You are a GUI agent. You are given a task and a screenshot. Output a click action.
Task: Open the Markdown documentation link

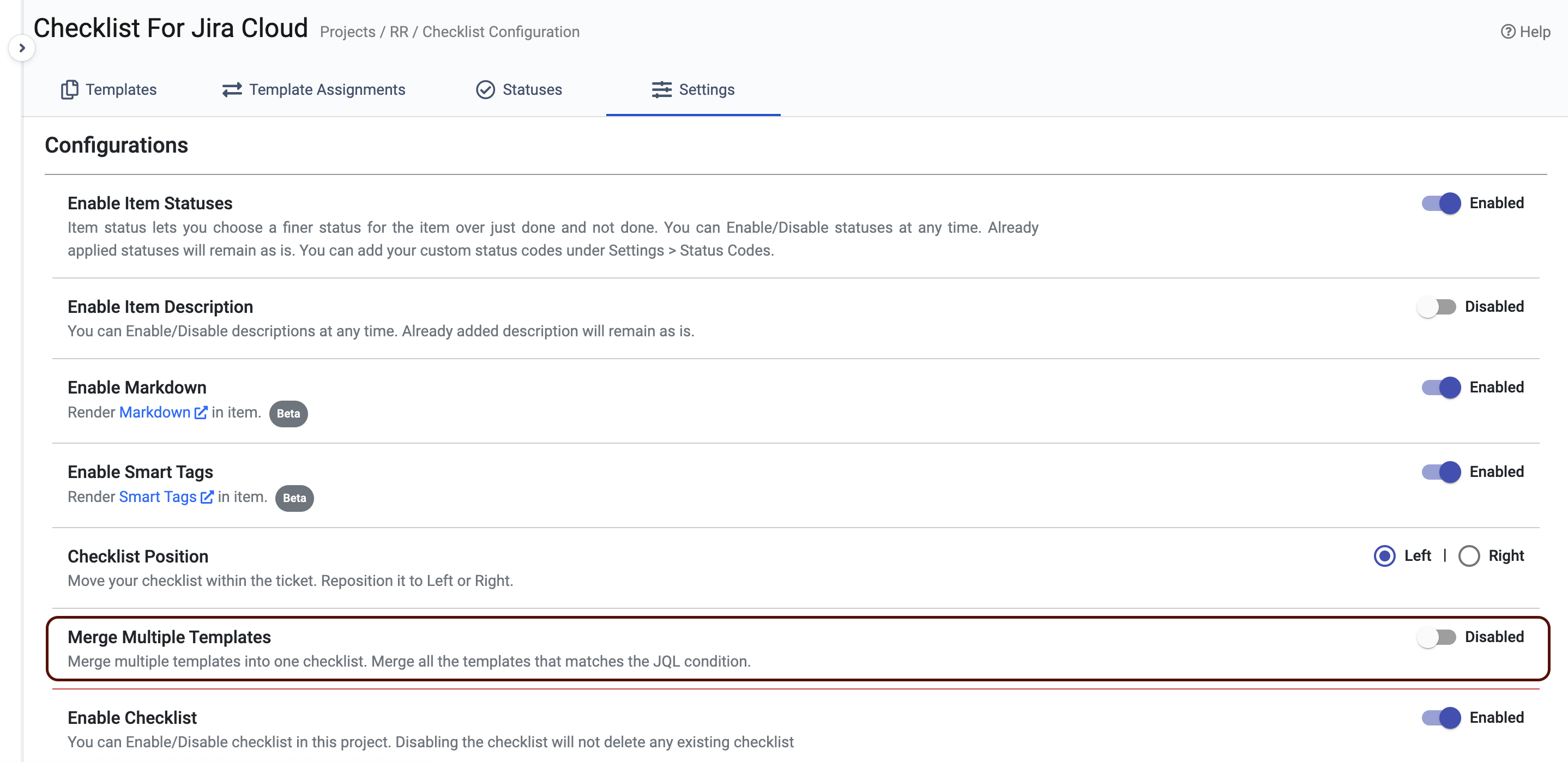[155, 413]
